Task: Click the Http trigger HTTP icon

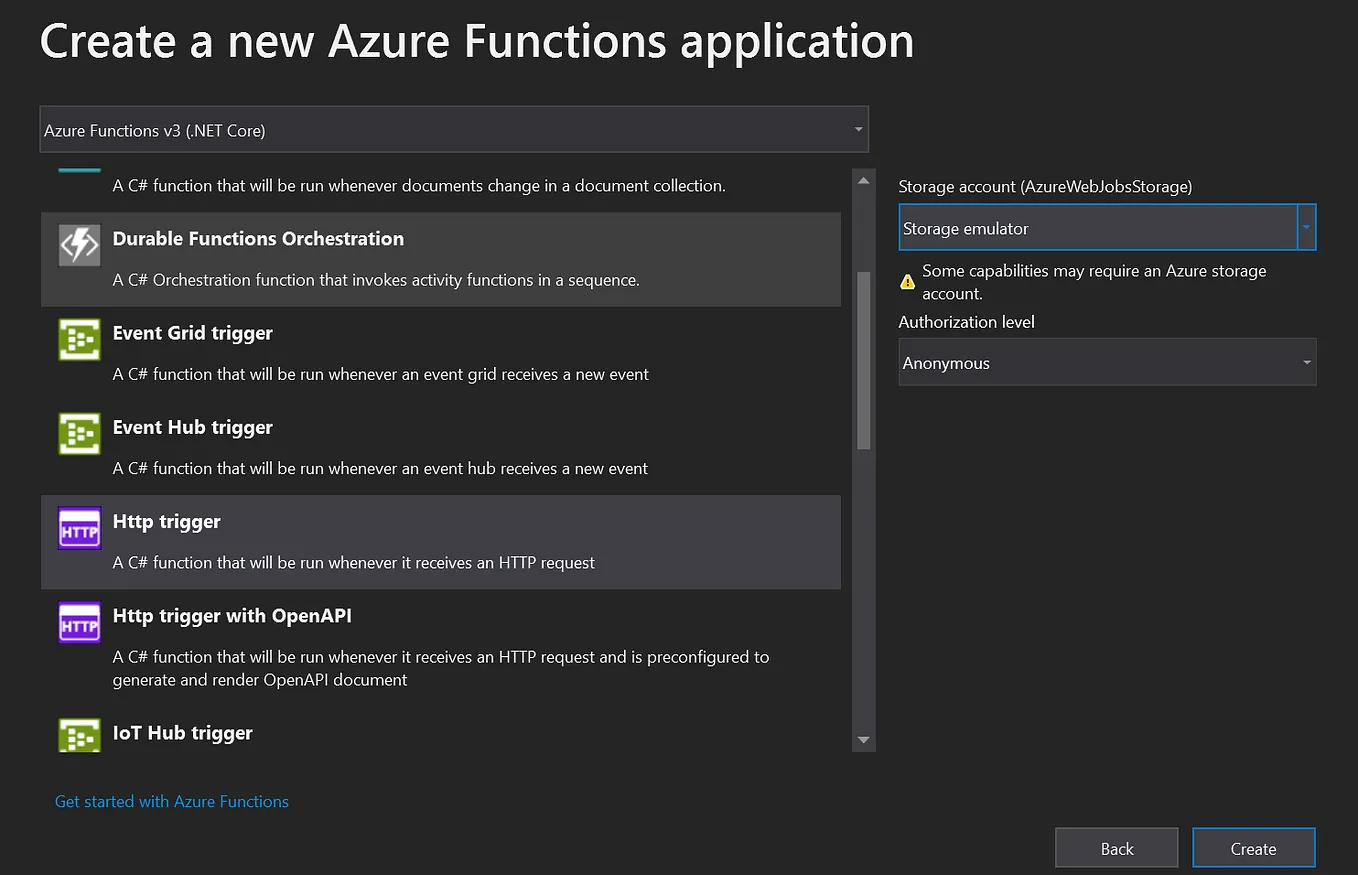Action: tap(79, 528)
